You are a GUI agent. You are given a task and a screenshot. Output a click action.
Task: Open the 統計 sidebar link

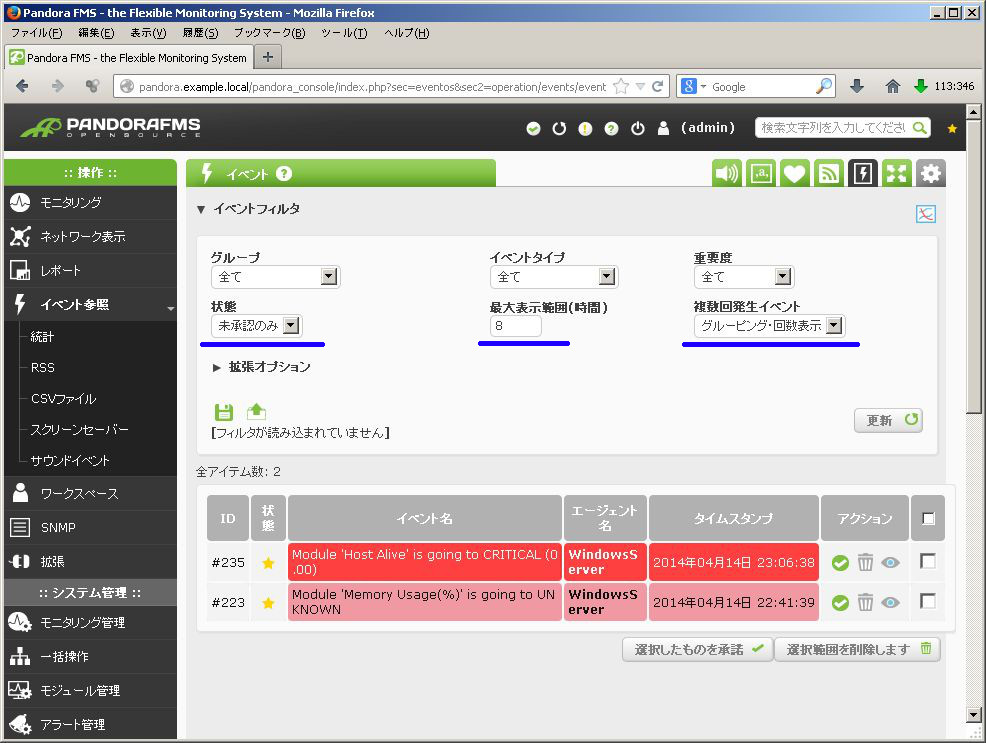(x=42, y=337)
